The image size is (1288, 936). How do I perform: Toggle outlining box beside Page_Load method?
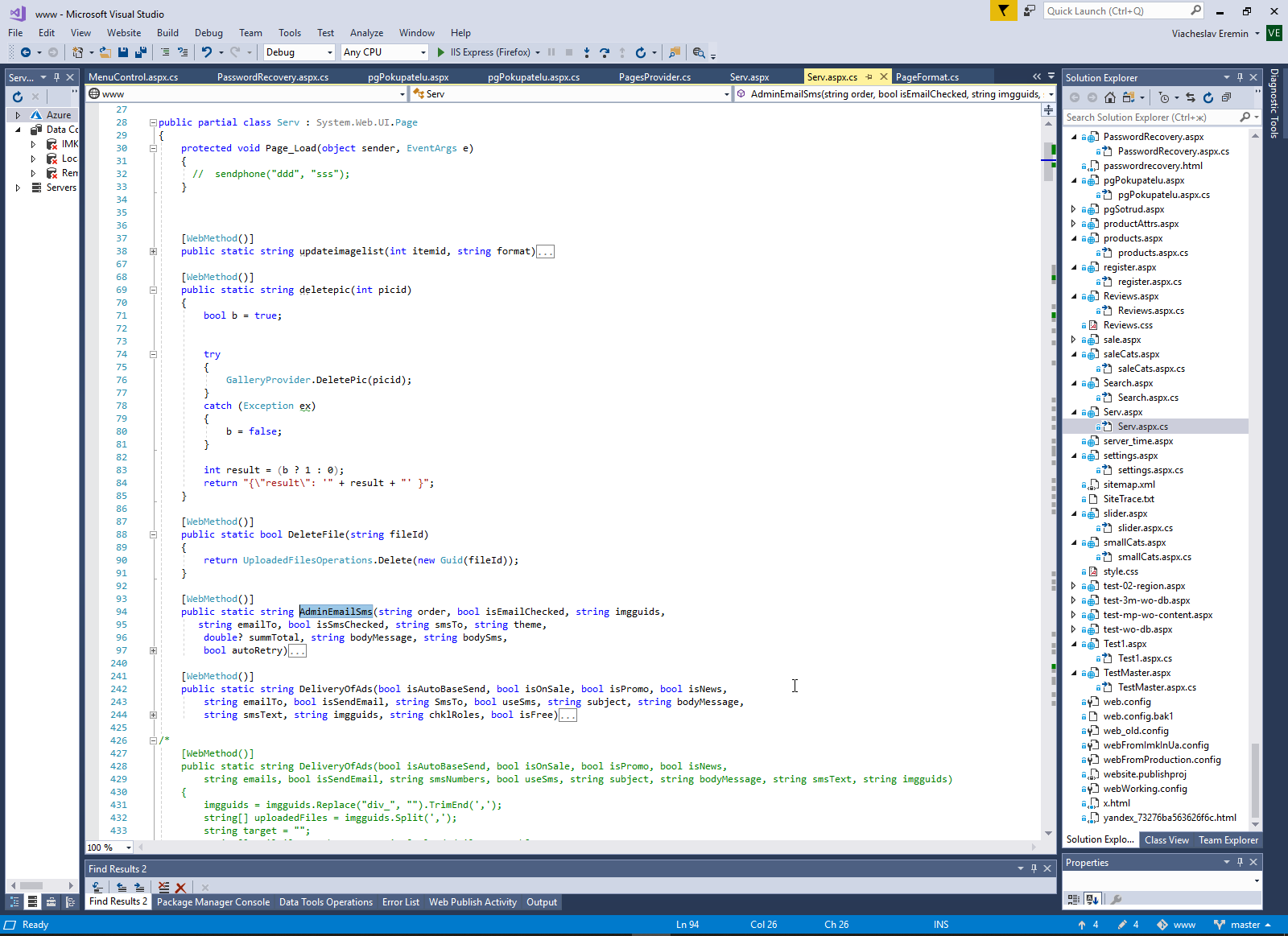pyautogui.click(x=153, y=148)
